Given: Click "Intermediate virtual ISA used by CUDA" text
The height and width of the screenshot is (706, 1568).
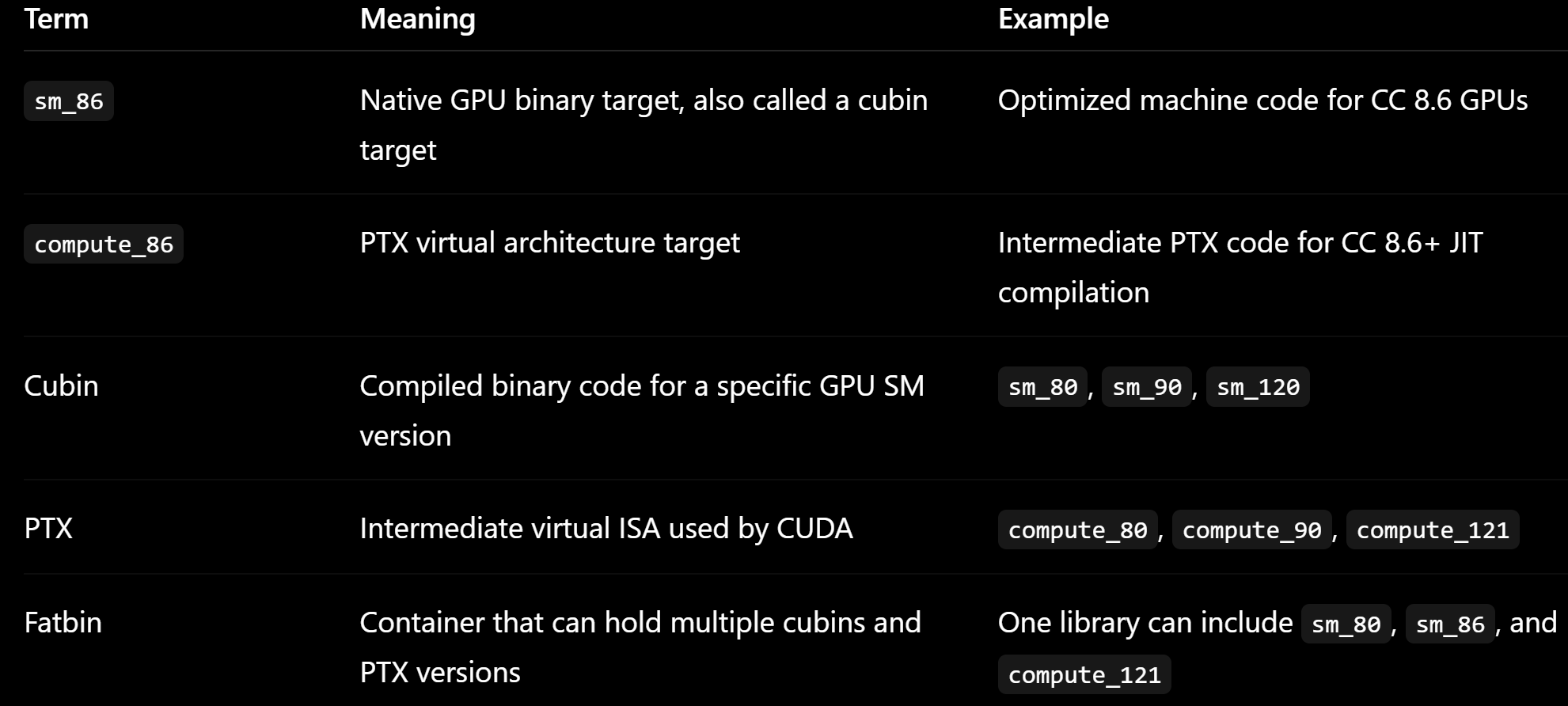Looking at the screenshot, I should [606, 528].
